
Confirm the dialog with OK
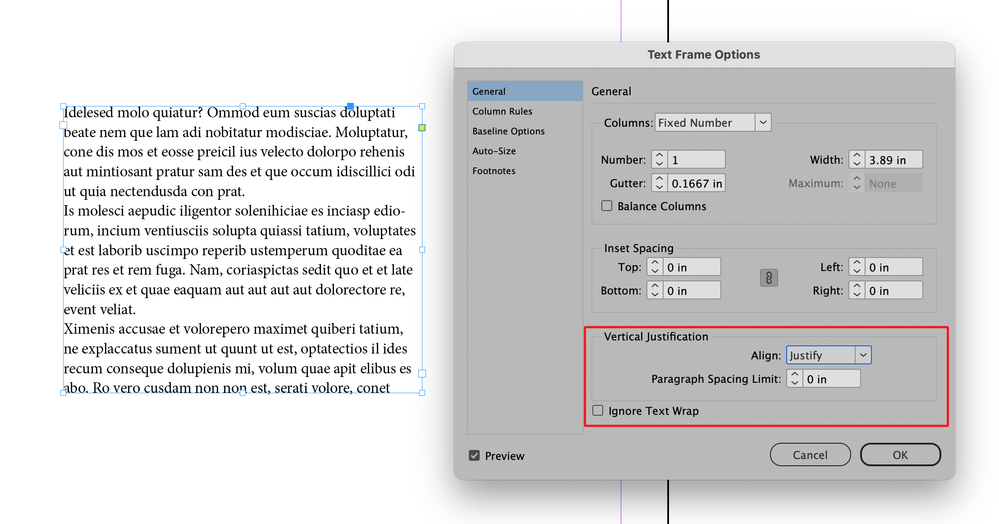[x=900, y=455]
